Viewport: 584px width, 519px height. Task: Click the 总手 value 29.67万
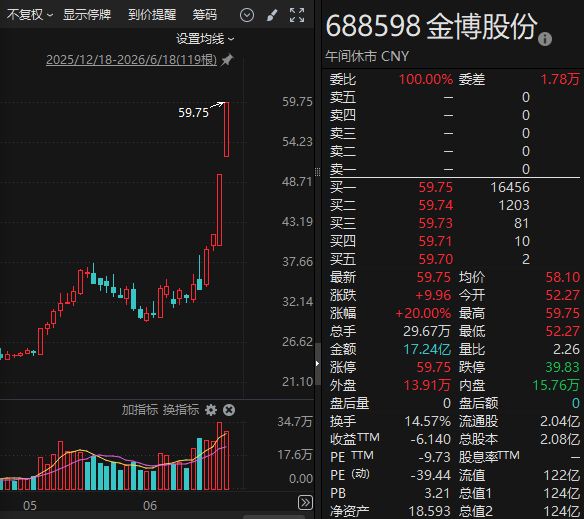(427, 331)
